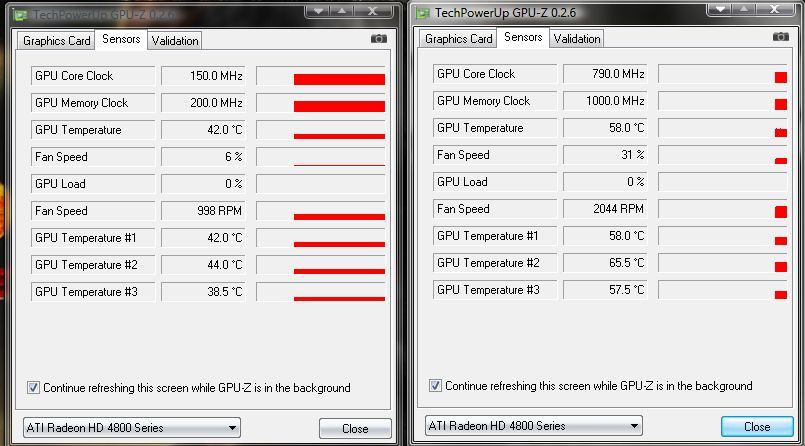Click GPU Temperature #3 graph in right window
This screenshot has height=446, width=805.
[723, 290]
